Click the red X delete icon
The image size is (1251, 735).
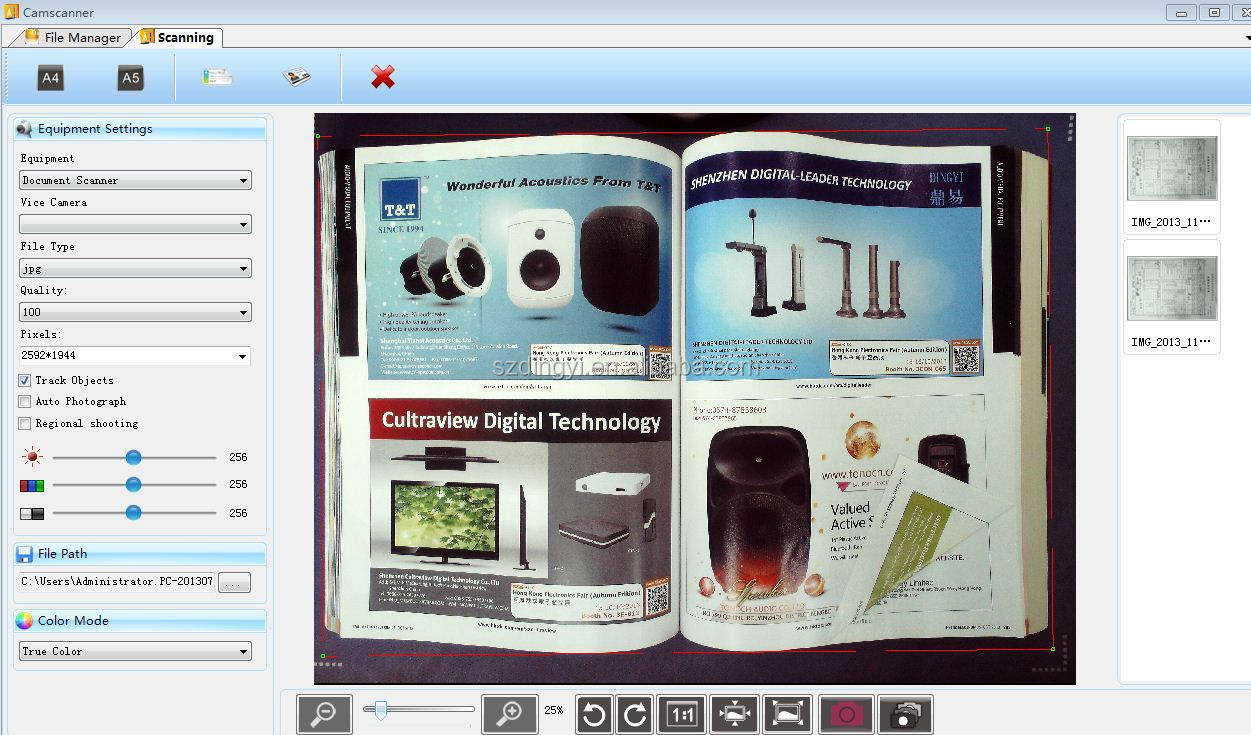pyautogui.click(x=383, y=77)
